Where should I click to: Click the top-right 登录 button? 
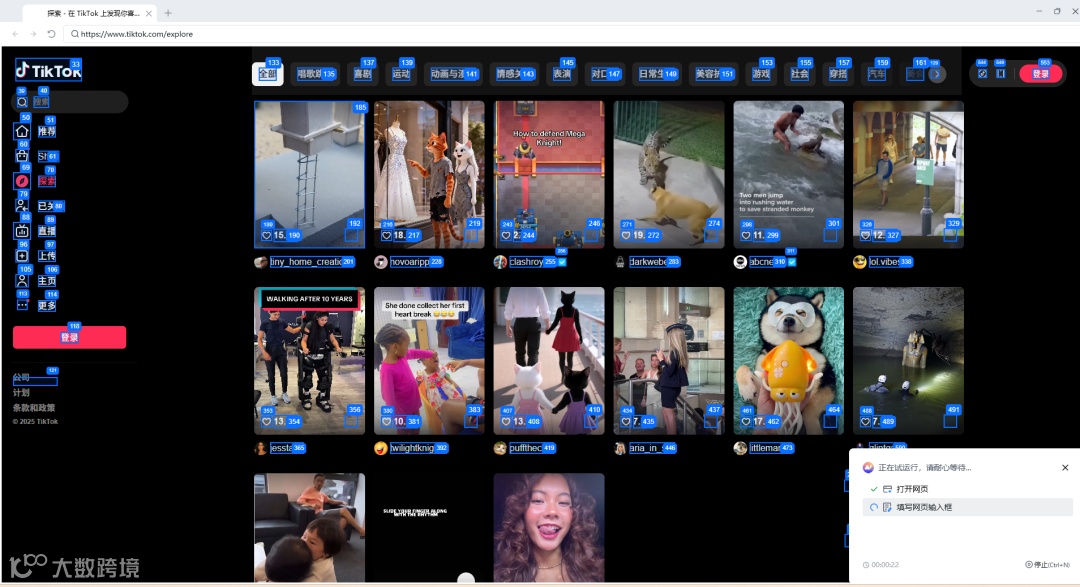(x=1041, y=74)
